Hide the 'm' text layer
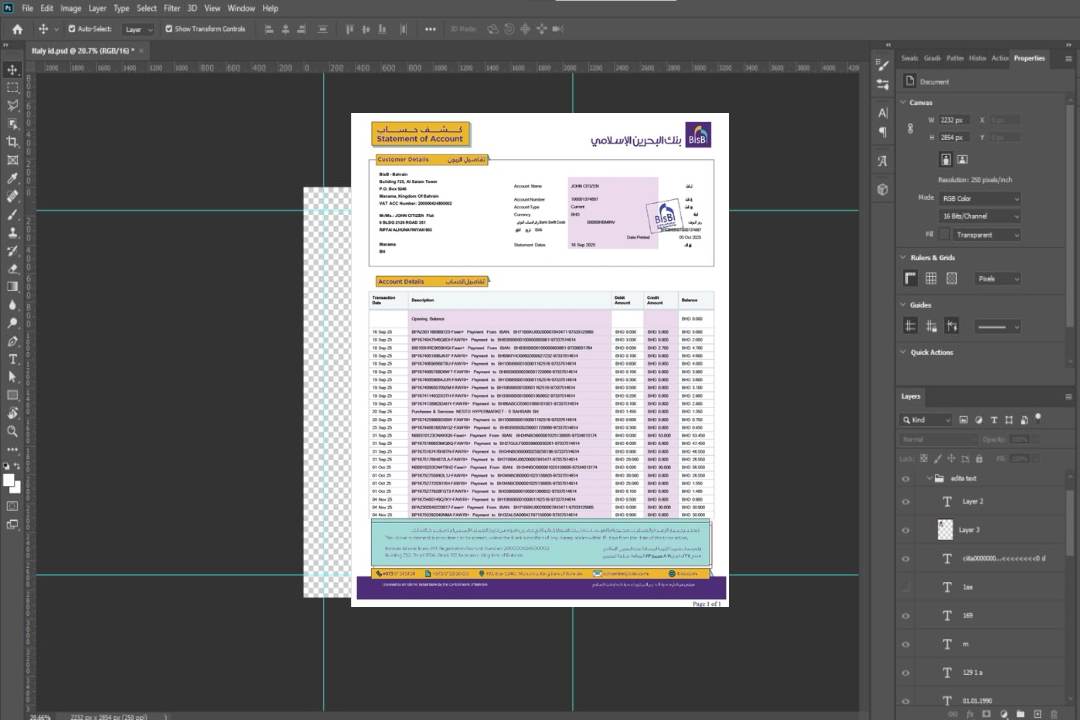The image size is (1080, 720). point(906,644)
